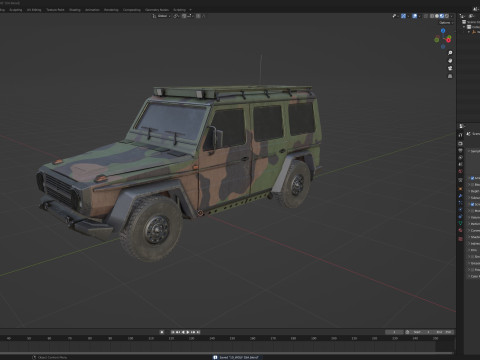
Task: Open the outliner display mode dropdown
Action: pos(472,16)
